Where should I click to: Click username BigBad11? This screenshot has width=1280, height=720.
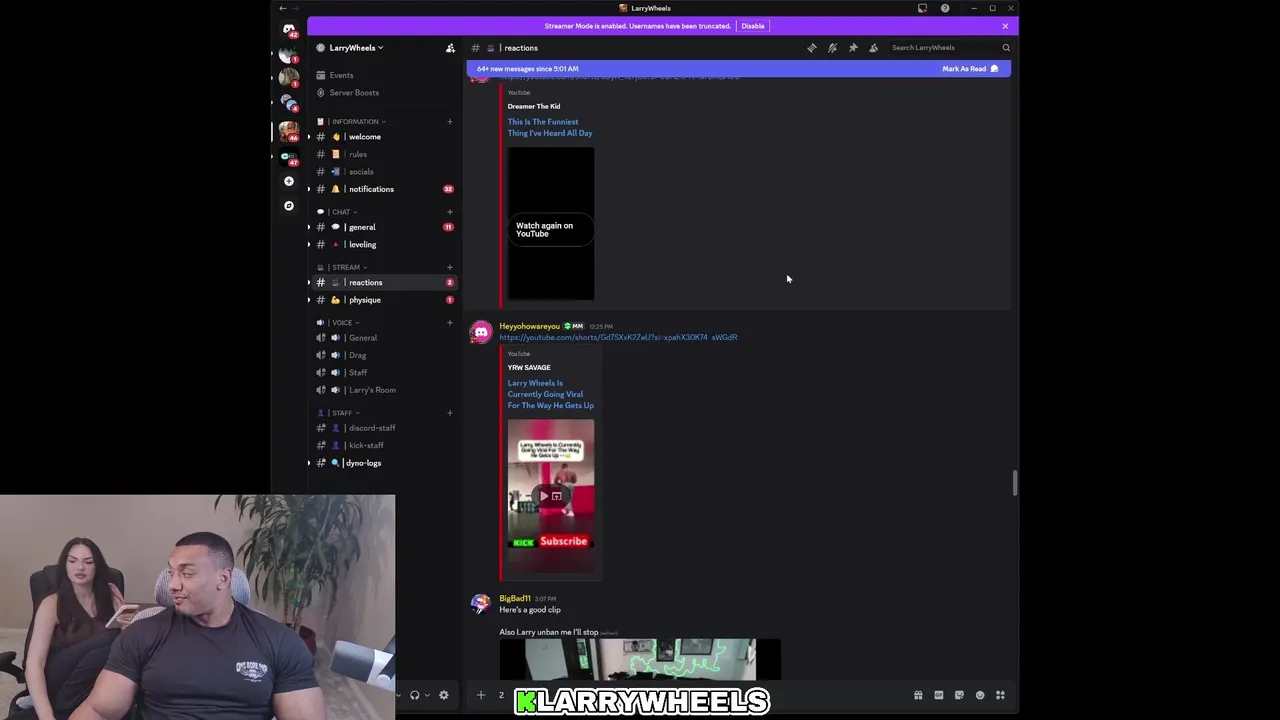pos(515,599)
